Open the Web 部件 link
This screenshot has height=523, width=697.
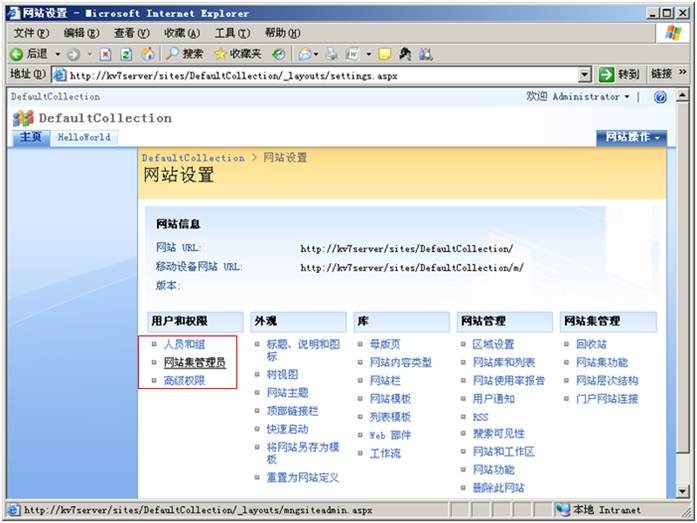click(390, 435)
